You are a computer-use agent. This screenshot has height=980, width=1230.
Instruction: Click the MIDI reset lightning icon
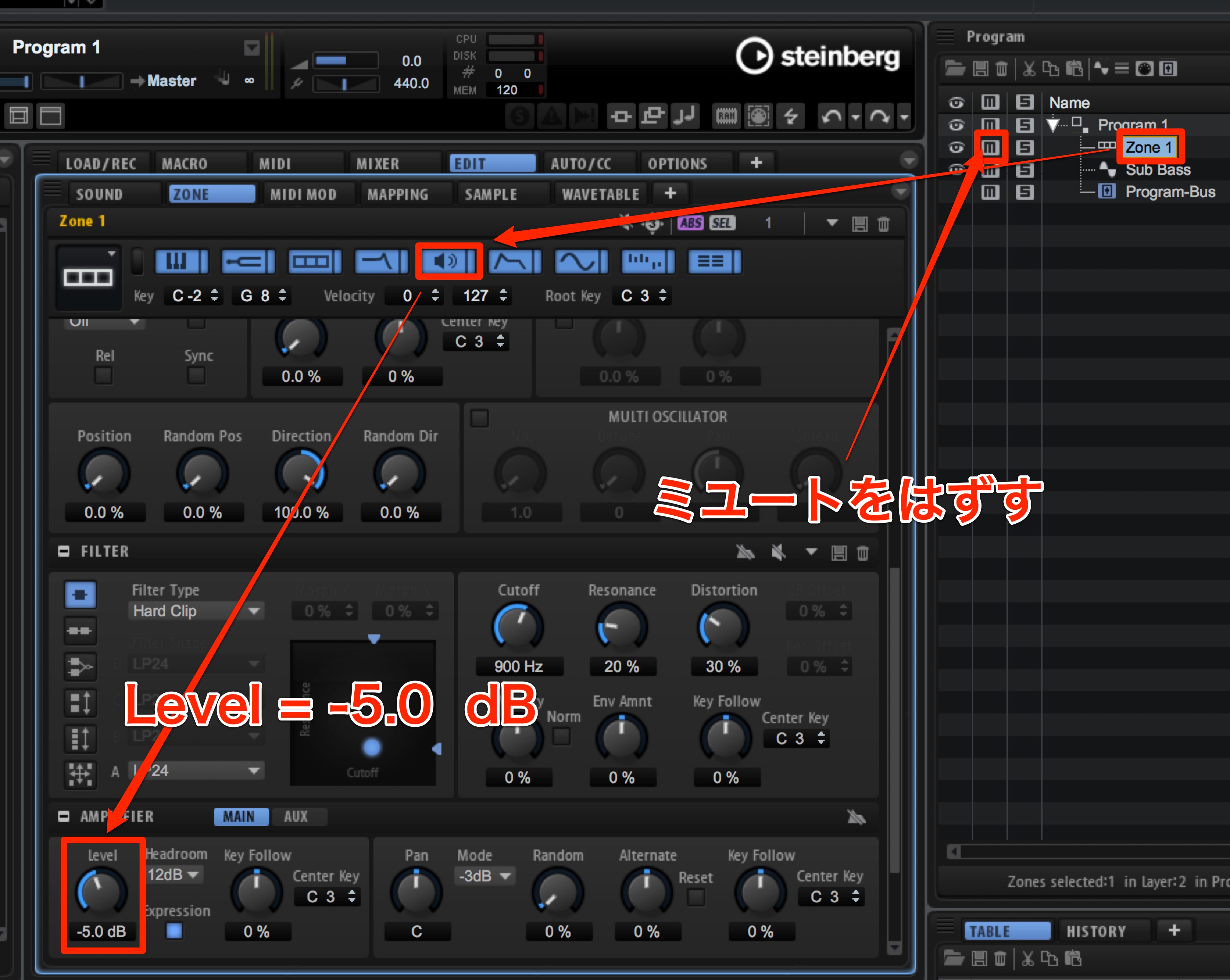coord(791,117)
